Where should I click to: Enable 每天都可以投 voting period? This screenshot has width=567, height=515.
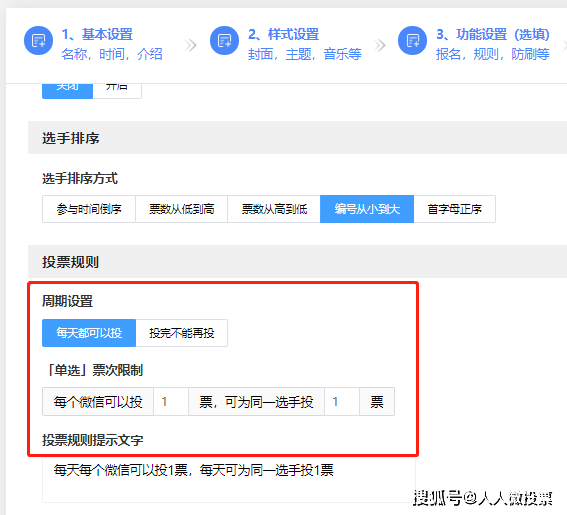[x=89, y=333]
